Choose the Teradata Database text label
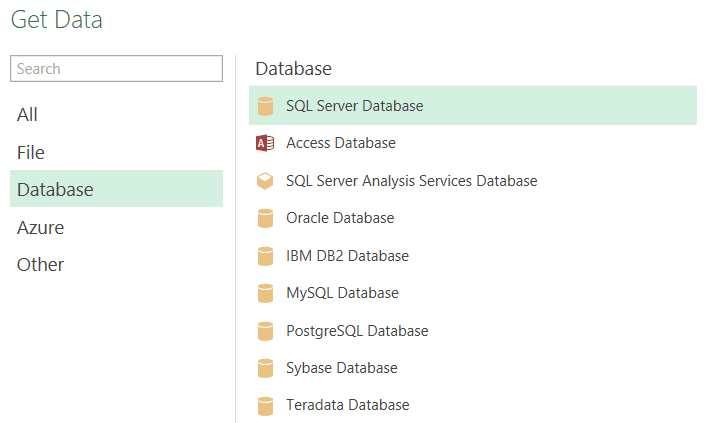The height and width of the screenshot is (423, 708). [x=347, y=405]
